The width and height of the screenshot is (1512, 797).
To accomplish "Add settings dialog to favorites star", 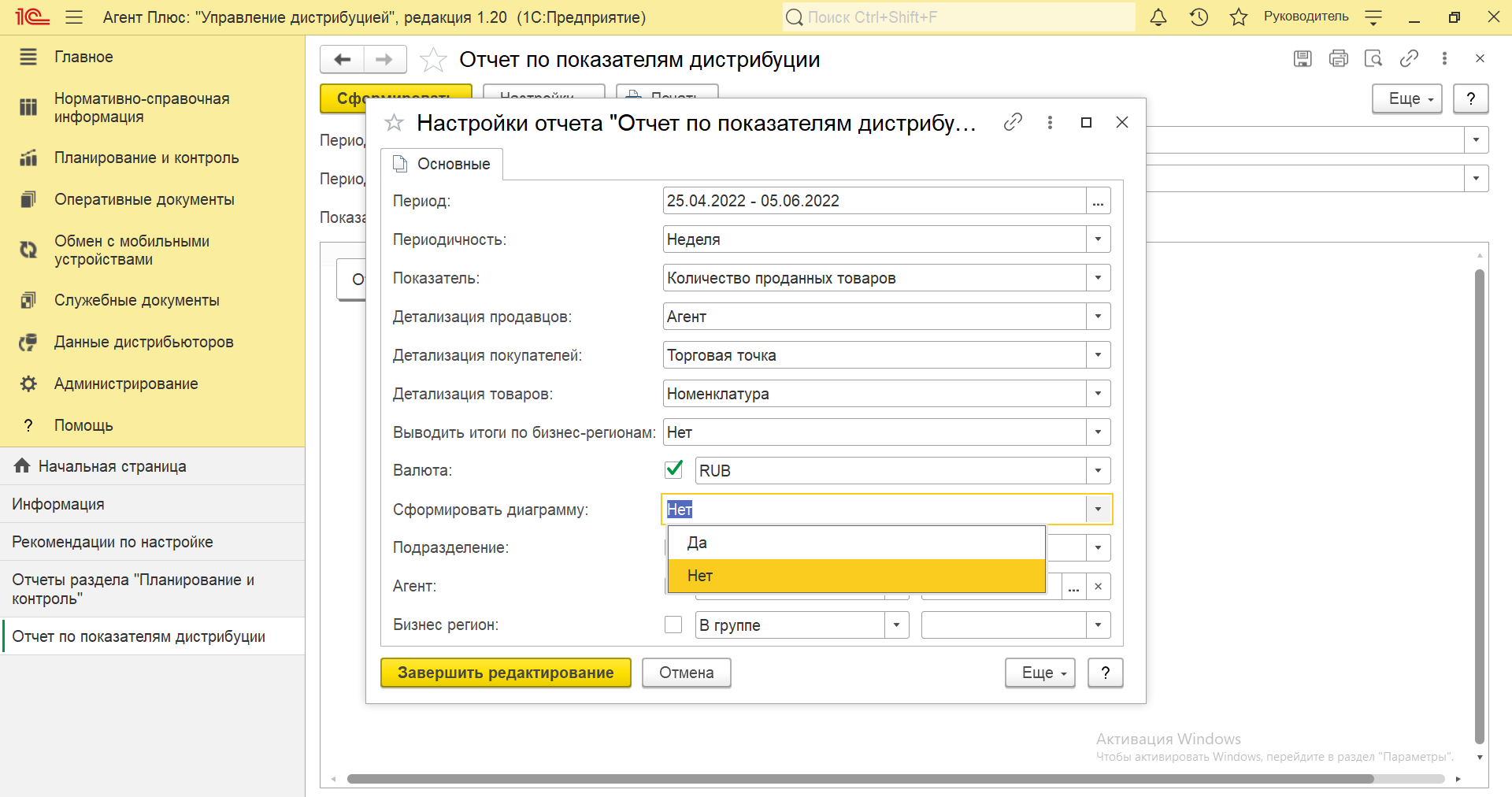I will click(394, 123).
